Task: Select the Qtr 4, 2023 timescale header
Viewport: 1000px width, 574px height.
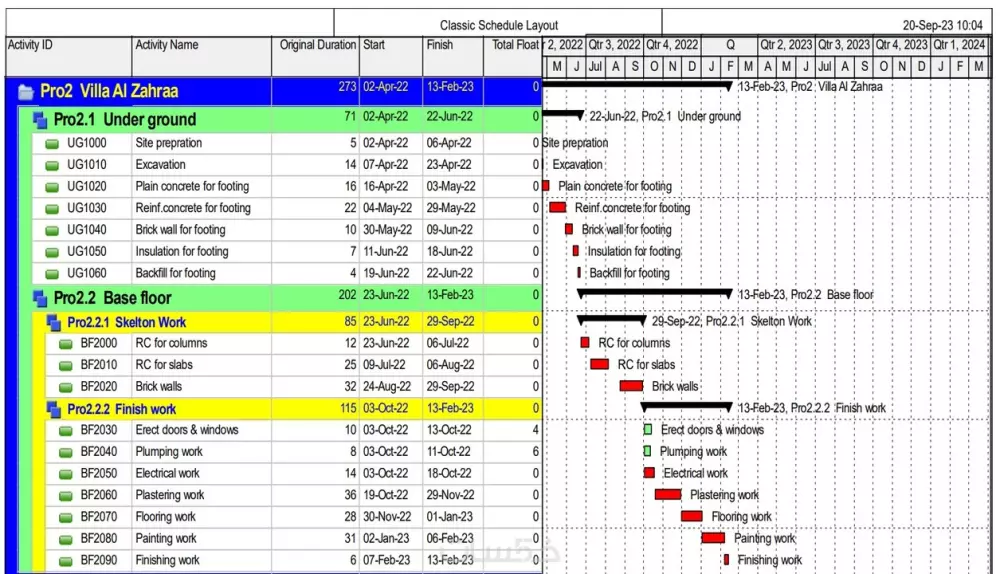Action: 902,45
